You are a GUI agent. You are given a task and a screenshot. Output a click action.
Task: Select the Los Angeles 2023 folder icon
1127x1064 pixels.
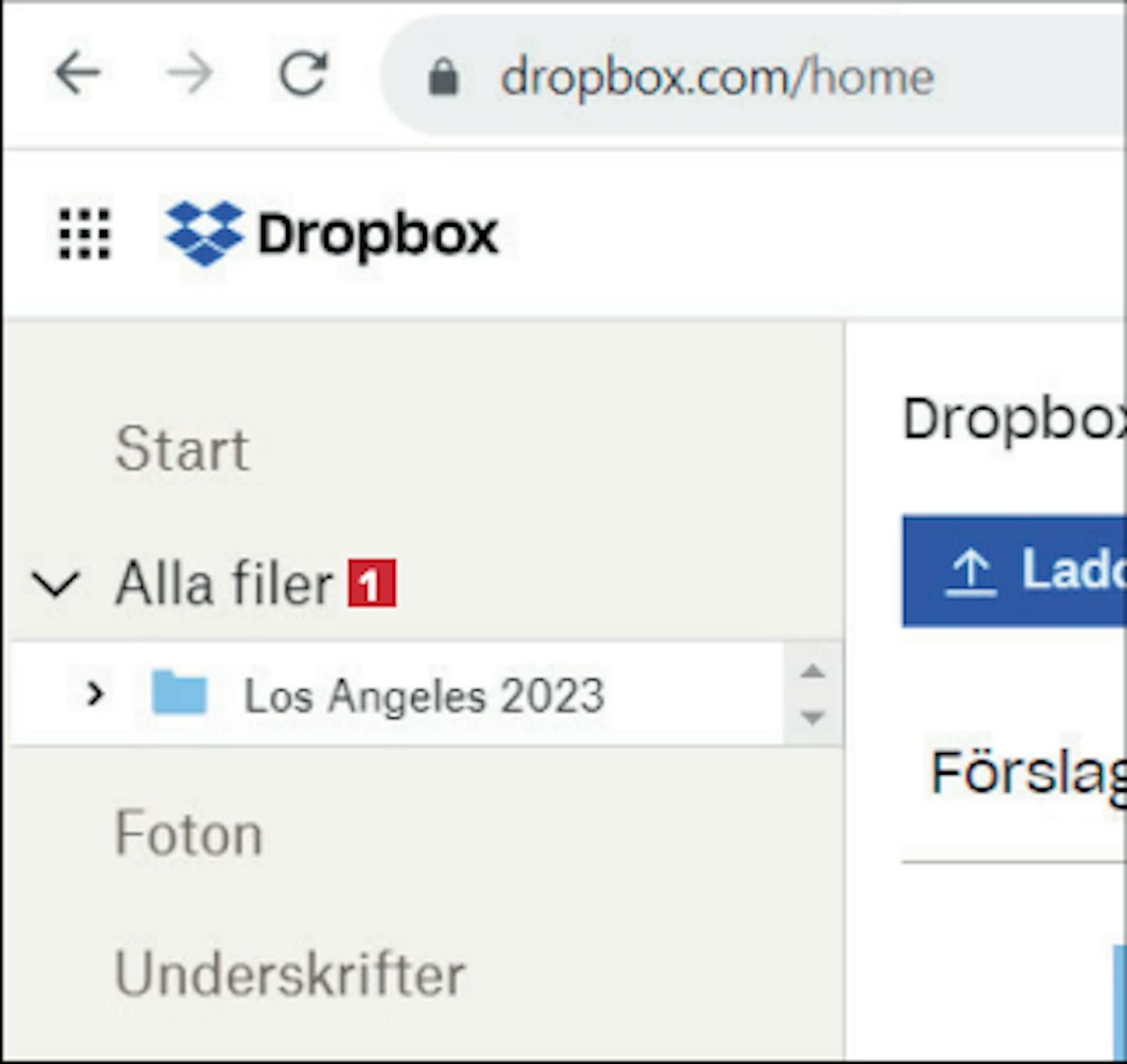coord(179,693)
